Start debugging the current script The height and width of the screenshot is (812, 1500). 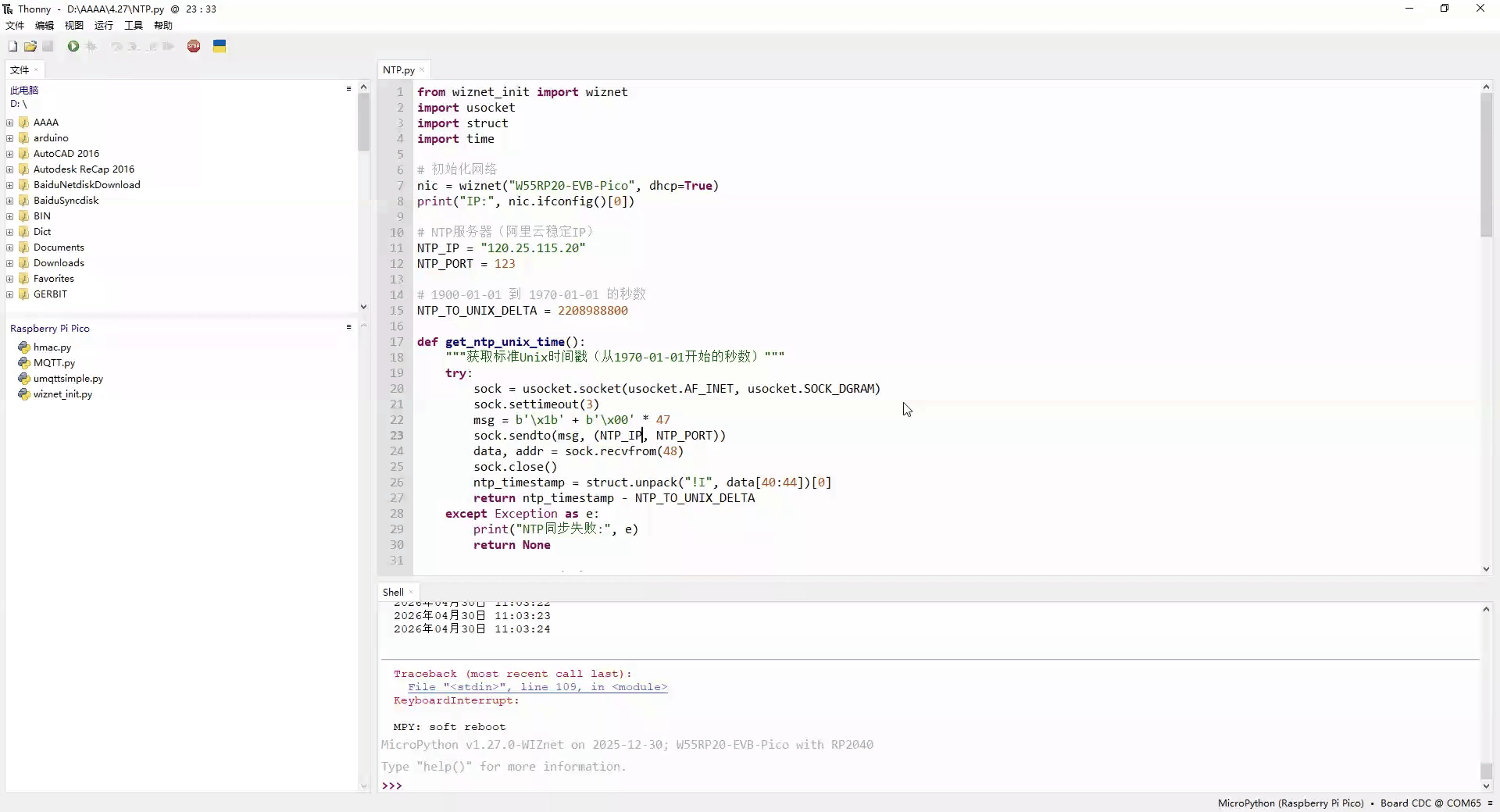(91, 47)
